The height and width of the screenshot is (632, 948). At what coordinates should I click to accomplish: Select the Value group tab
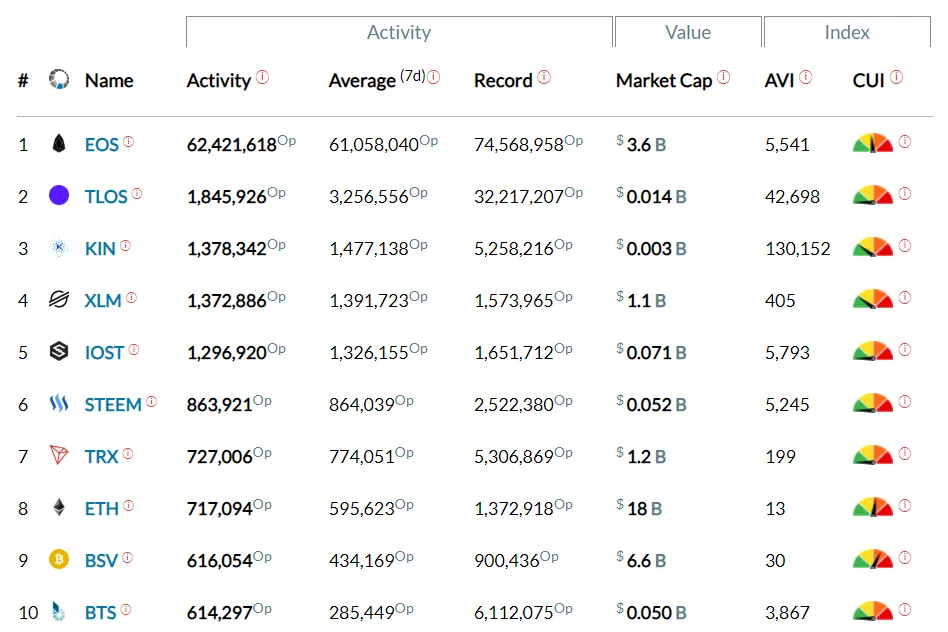(x=688, y=32)
